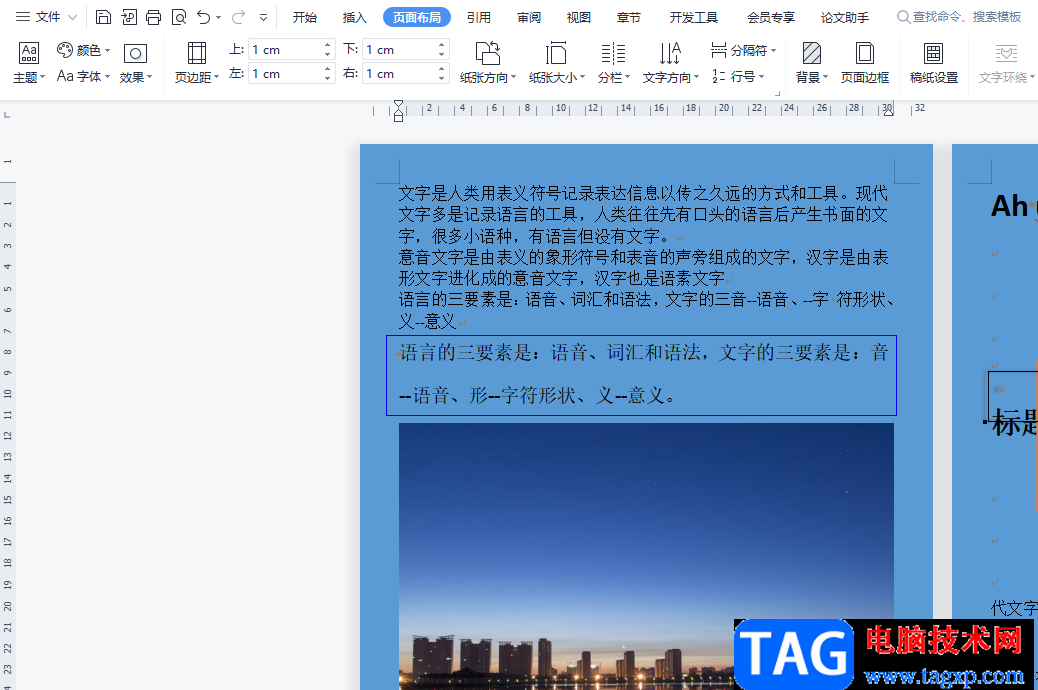Decrease the left margin 左 with down stepper
1038x690 pixels.
click(x=328, y=78)
